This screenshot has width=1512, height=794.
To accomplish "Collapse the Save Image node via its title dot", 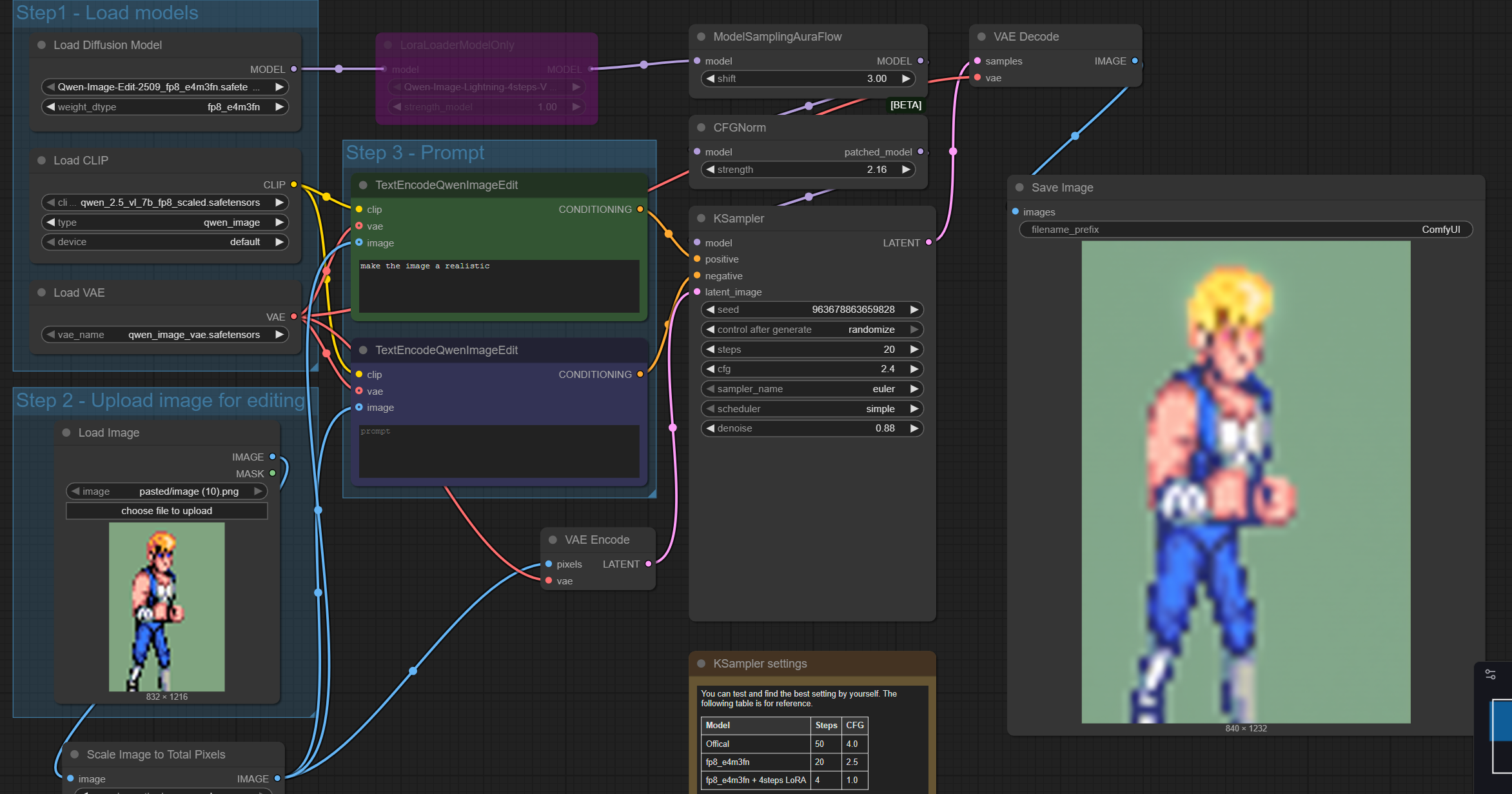I will 1019,188.
